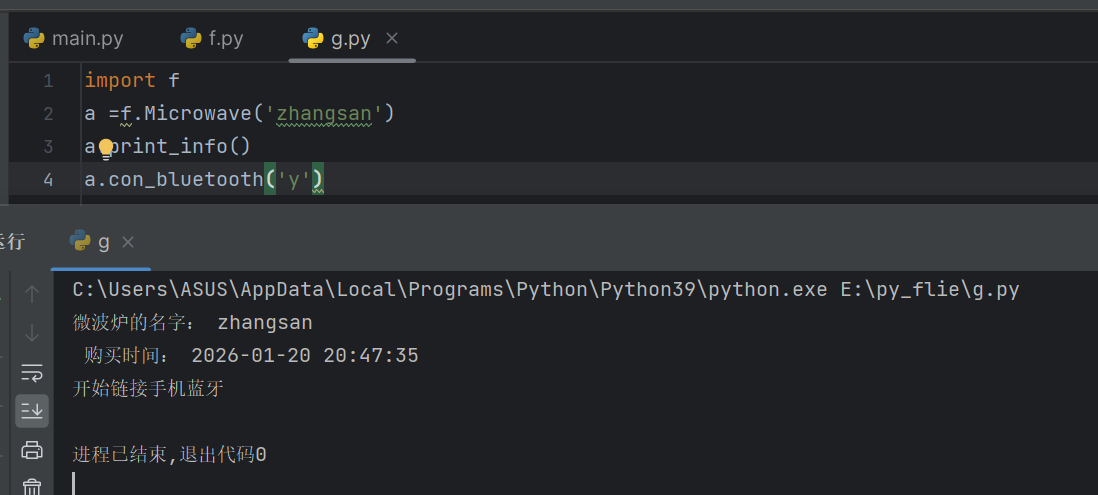The width and height of the screenshot is (1098, 495).
Task: Switch to the f.py editor tab
Action: point(213,39)
